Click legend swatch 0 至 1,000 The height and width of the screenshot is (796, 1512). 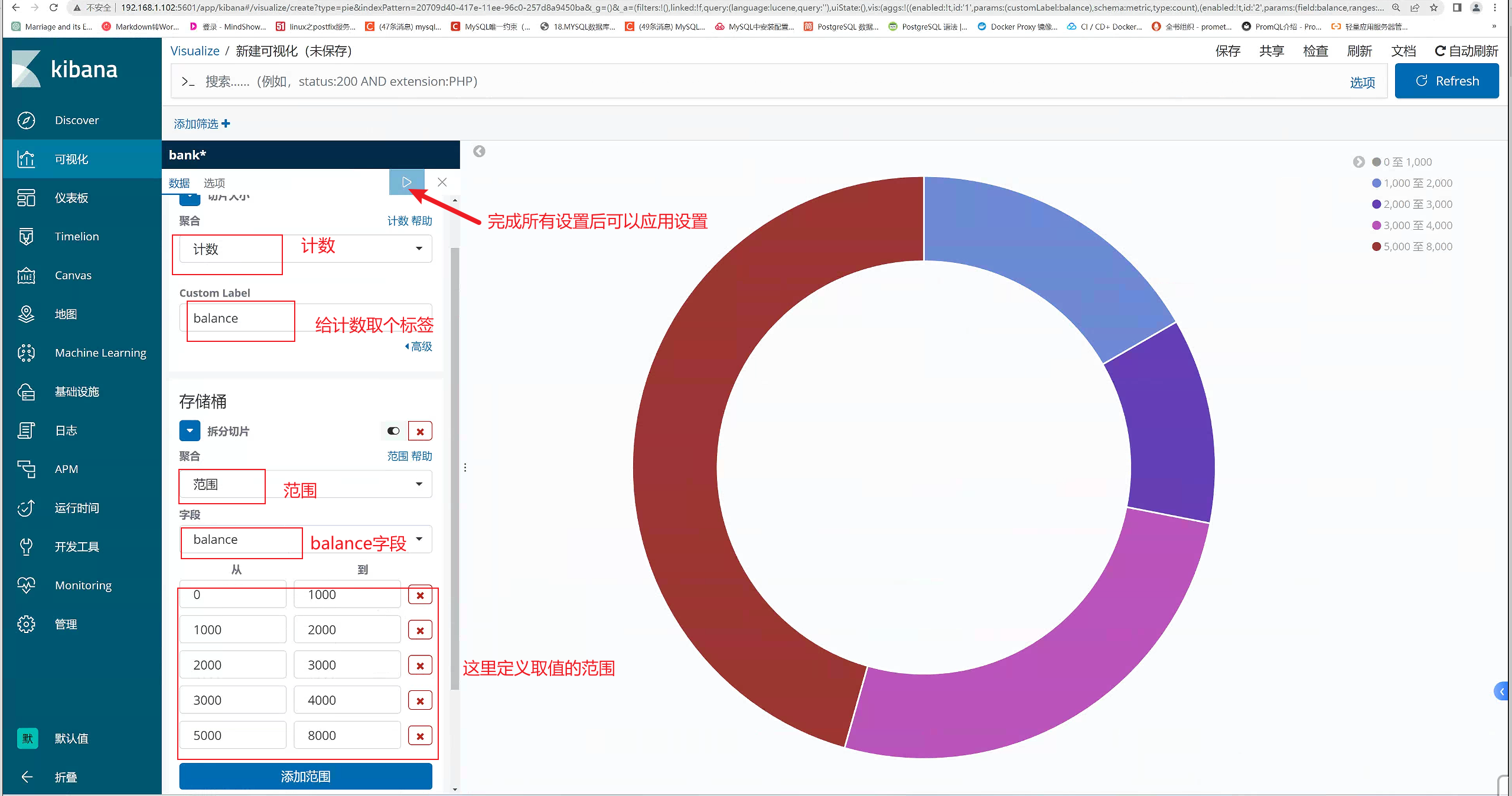click(x=1376, y=162)
